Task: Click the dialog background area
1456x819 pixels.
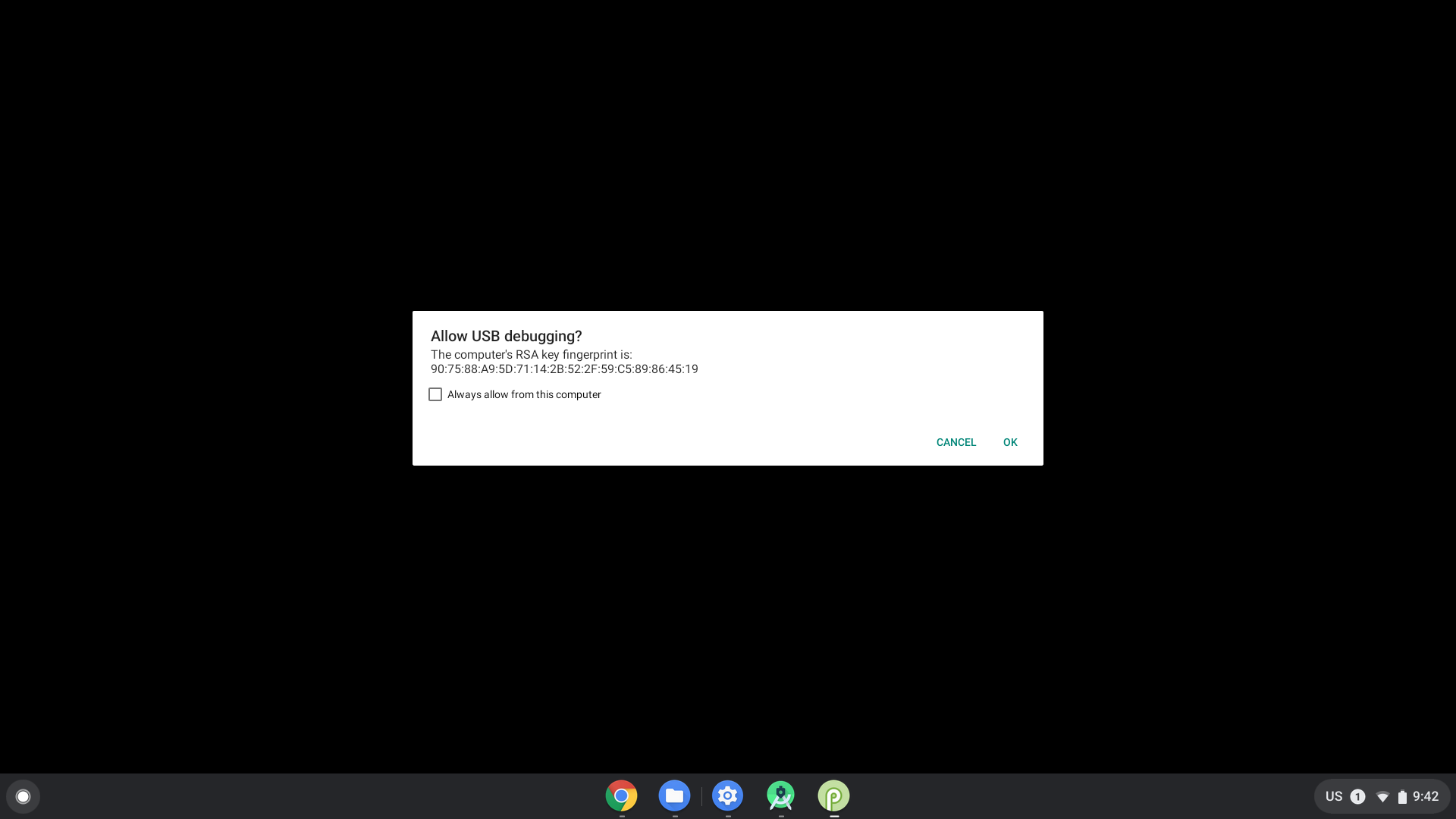Action: click(728, 388)
